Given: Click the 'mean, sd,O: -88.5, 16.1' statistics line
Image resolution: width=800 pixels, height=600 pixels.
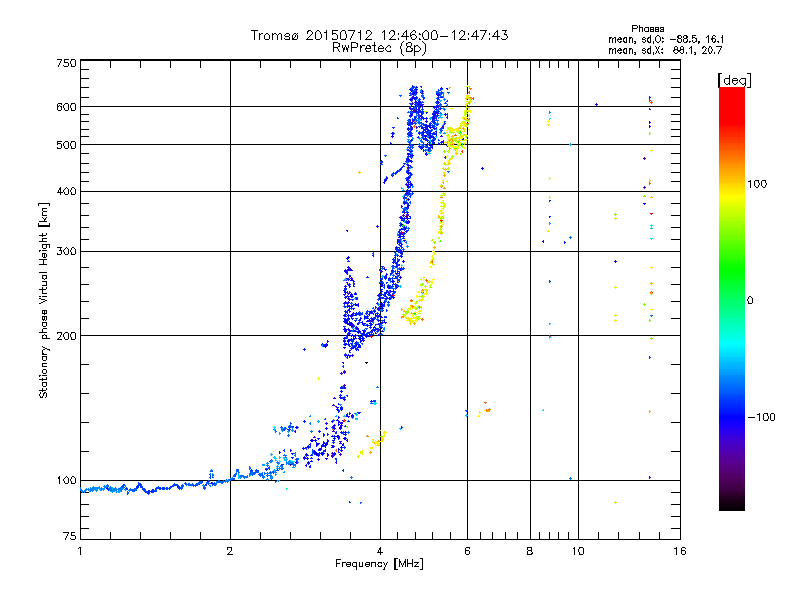Looking at the screenshot, I should (666, 39).
